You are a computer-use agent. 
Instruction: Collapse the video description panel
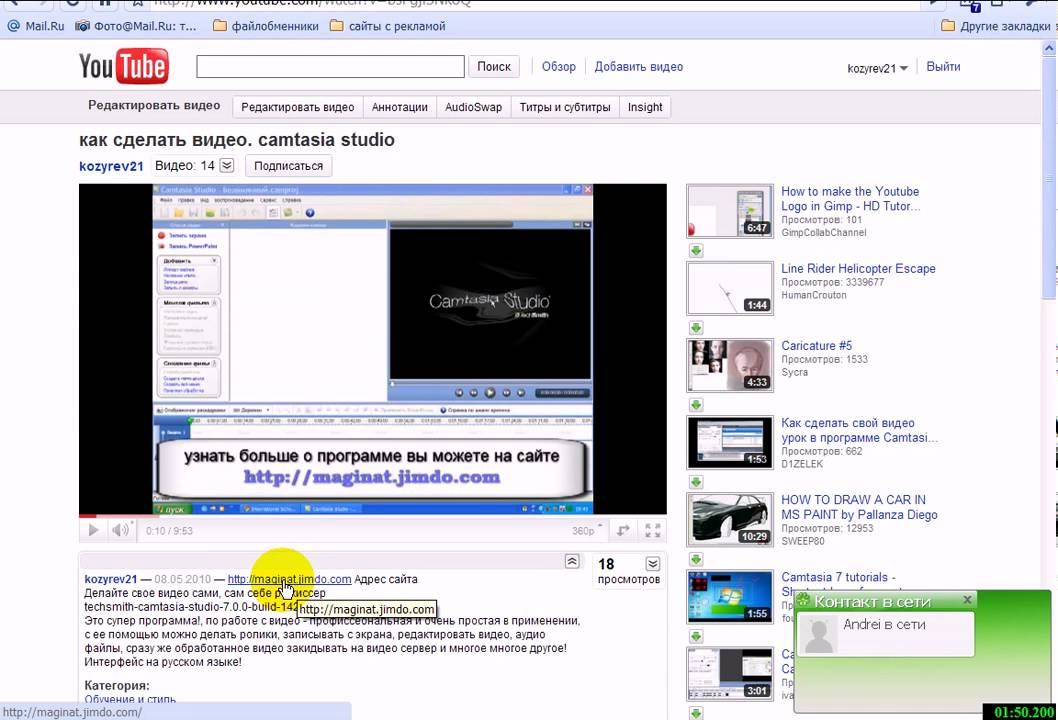pyautogui.click(x=572, y=562)
